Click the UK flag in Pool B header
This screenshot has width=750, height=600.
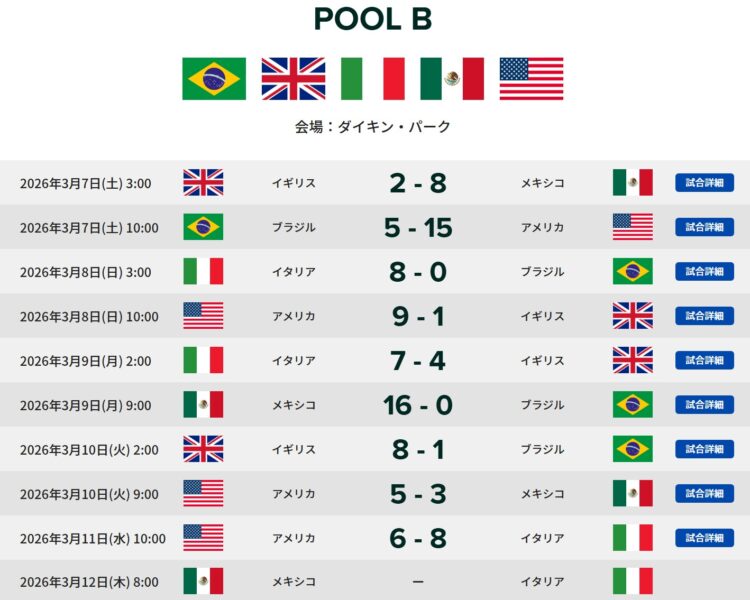[x=293, y=79]
